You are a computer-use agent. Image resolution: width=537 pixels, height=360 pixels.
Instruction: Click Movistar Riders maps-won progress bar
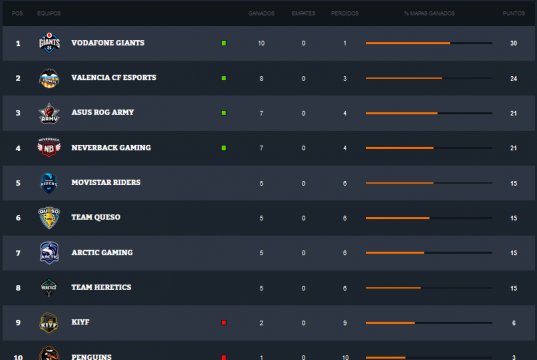click(x=429, y=183)
